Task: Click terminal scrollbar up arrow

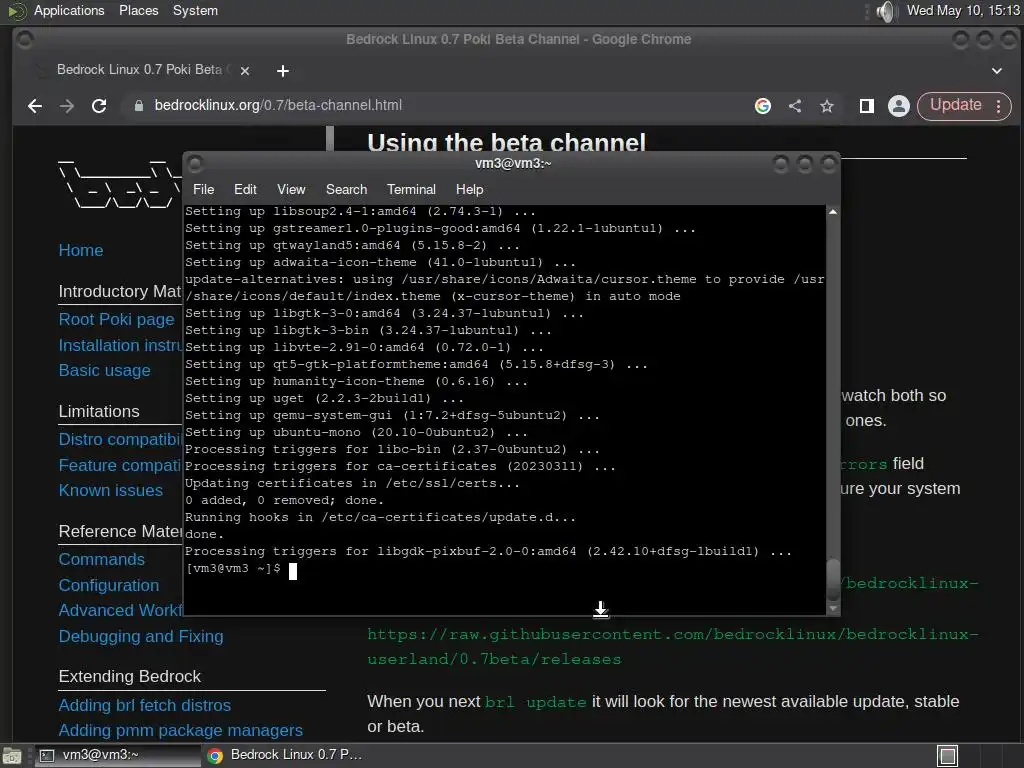Action: (833, 212)
